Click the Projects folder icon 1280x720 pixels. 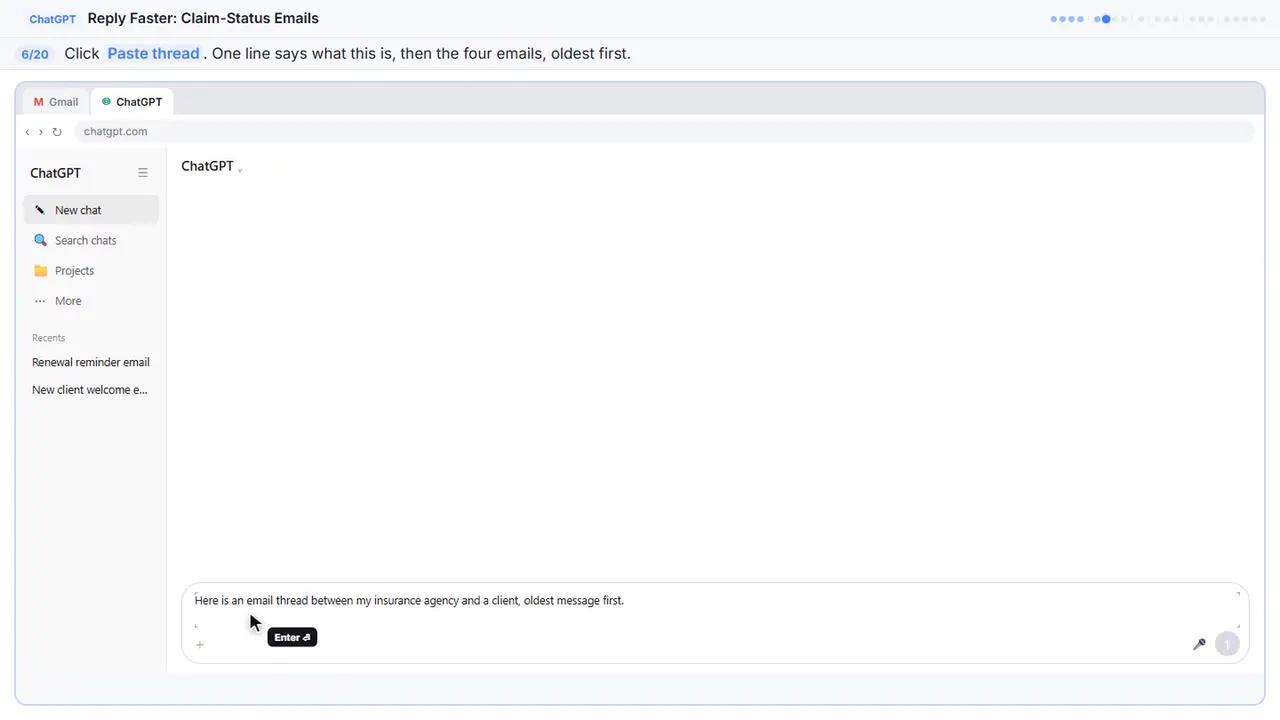(40, 271)
